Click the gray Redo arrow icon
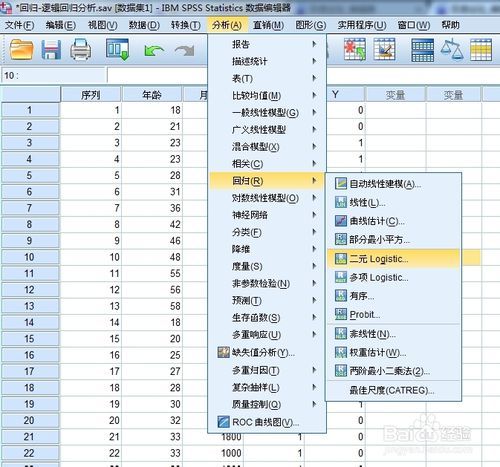500x467 pixels. click(x=184, y=51)
